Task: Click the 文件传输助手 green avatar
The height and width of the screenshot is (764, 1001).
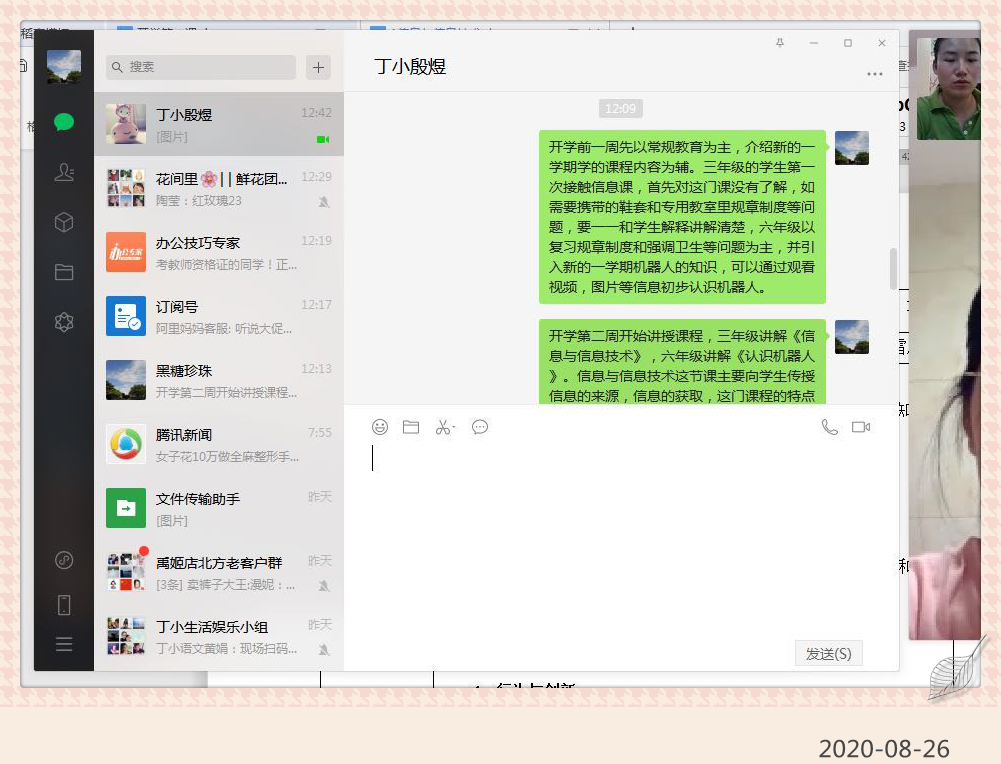Action: click(x=126, y=508)
